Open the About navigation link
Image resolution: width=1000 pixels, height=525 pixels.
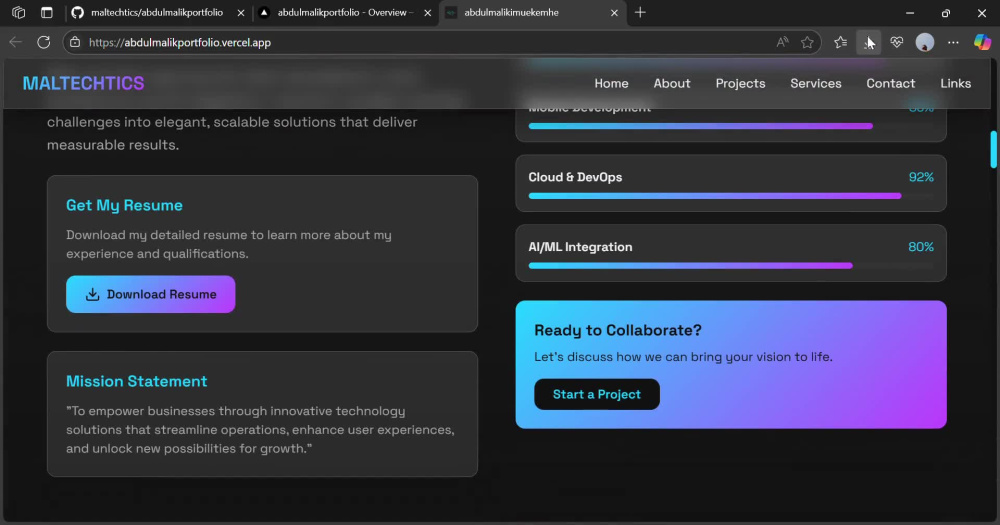click(672, 84)
